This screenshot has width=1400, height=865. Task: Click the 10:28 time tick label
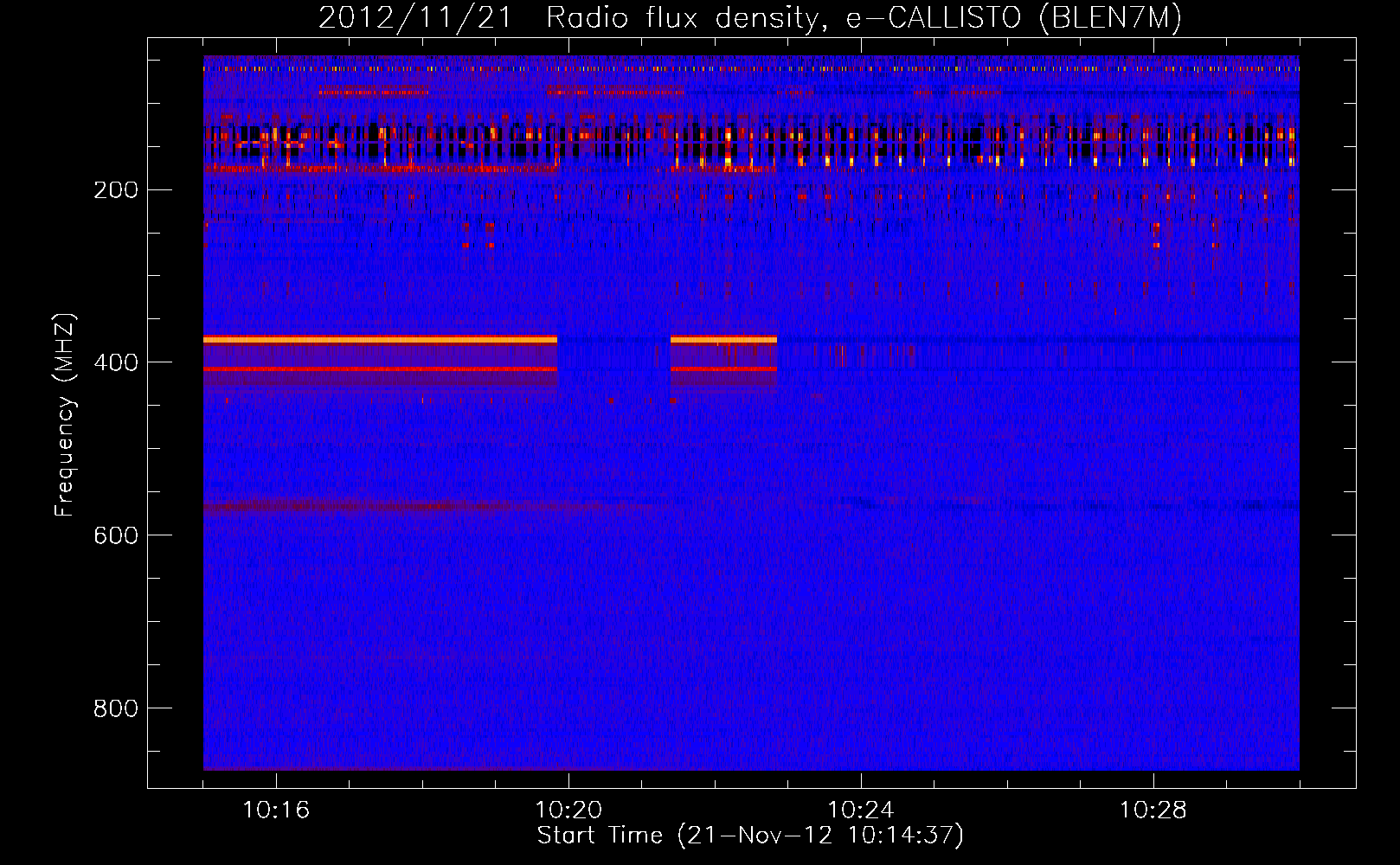point(1153,811)
